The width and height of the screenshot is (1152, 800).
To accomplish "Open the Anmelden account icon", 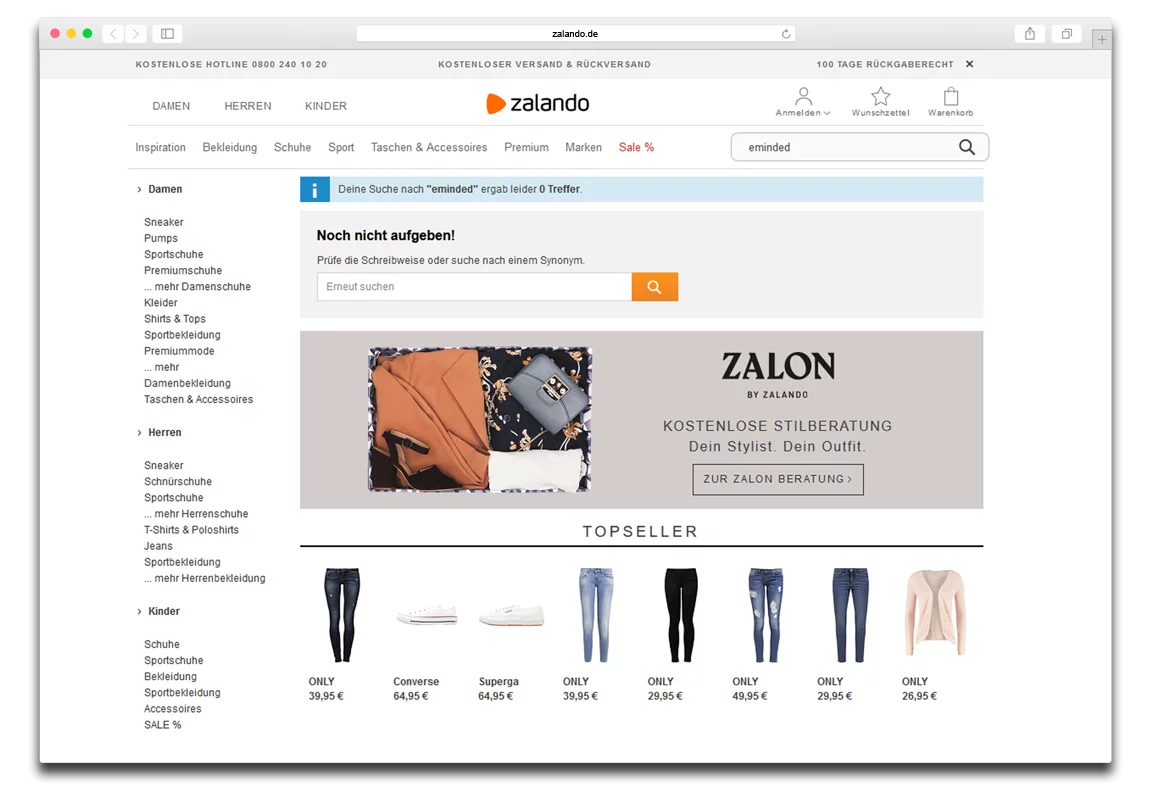I will (803, 102).
